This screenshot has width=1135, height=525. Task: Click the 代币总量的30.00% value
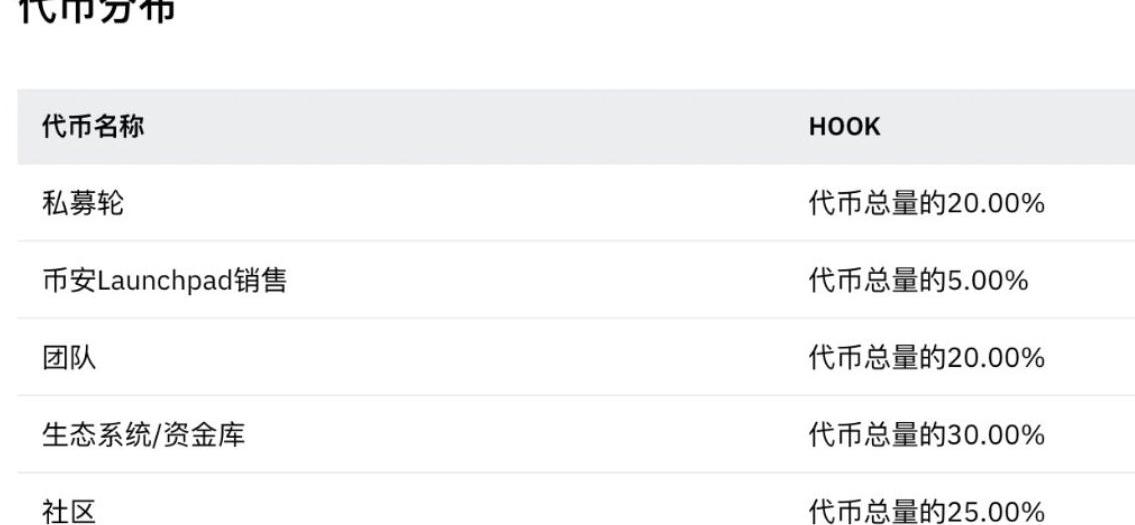(x=925, y=435)
